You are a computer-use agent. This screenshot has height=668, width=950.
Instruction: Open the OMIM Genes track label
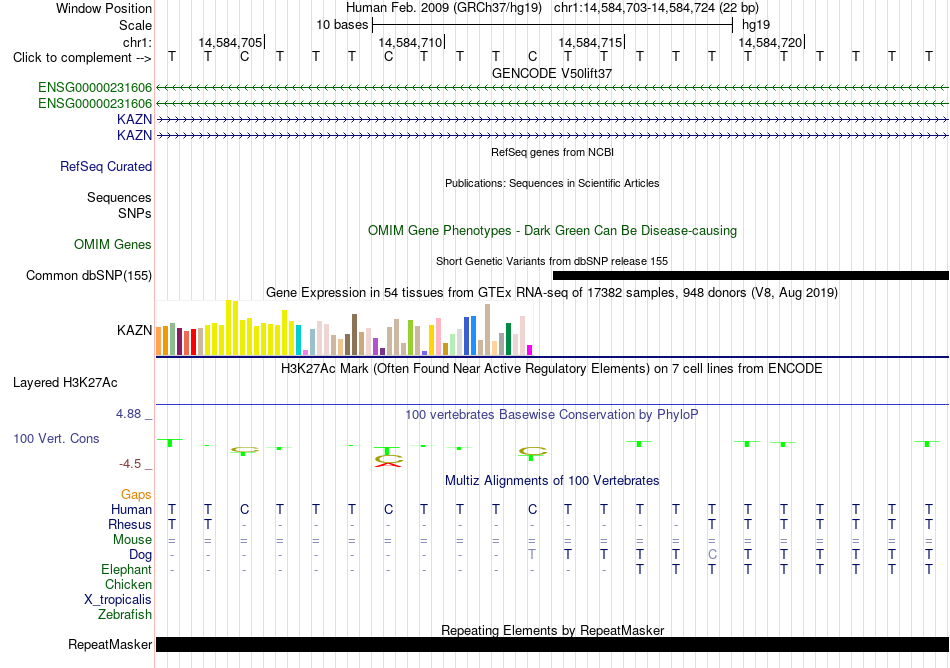(x=113, y=245)
